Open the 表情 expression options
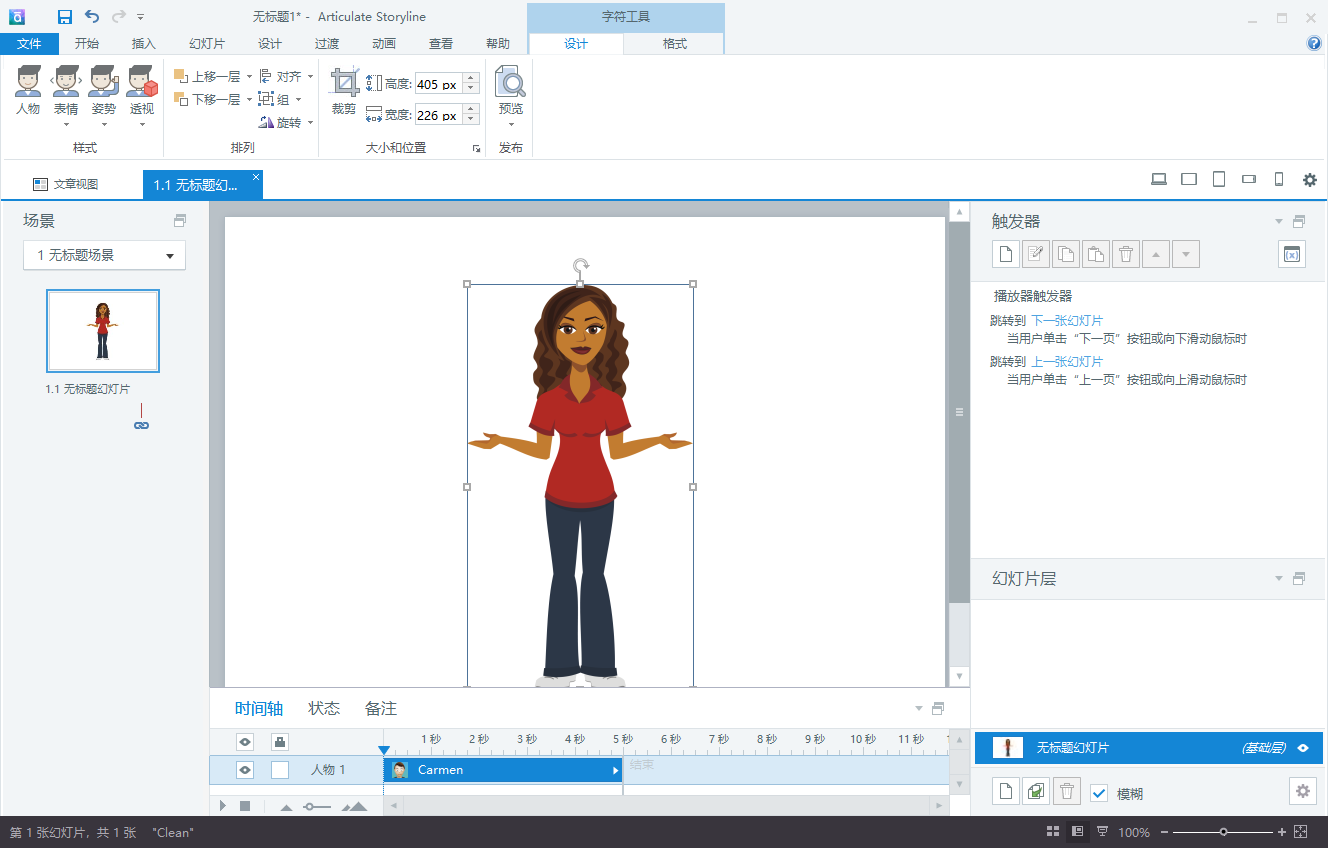 coord(66,96)
